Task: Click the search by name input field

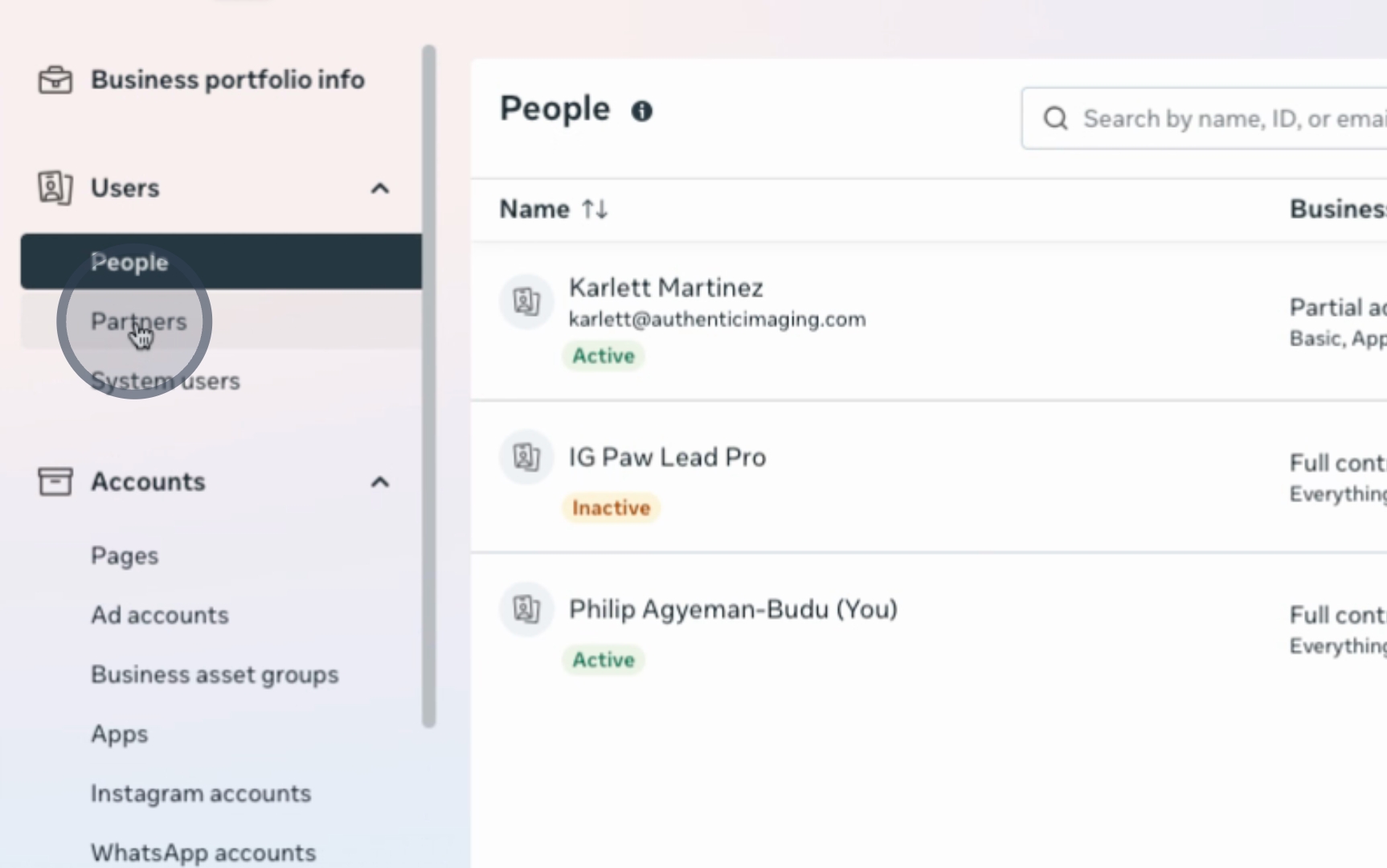Action: (1229, 119)
